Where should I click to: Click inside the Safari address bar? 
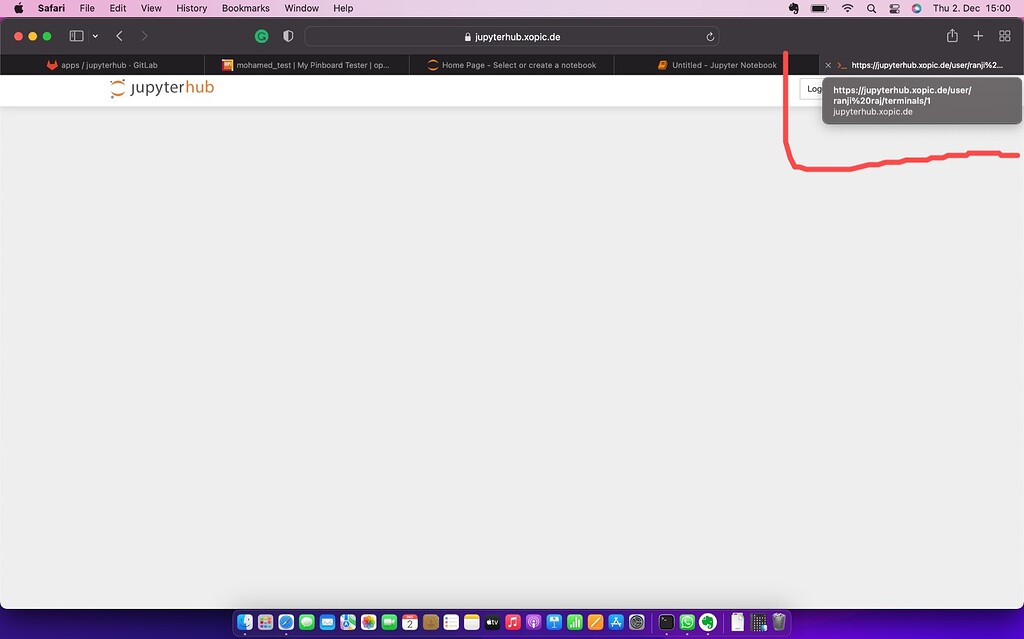coord(512,35)
